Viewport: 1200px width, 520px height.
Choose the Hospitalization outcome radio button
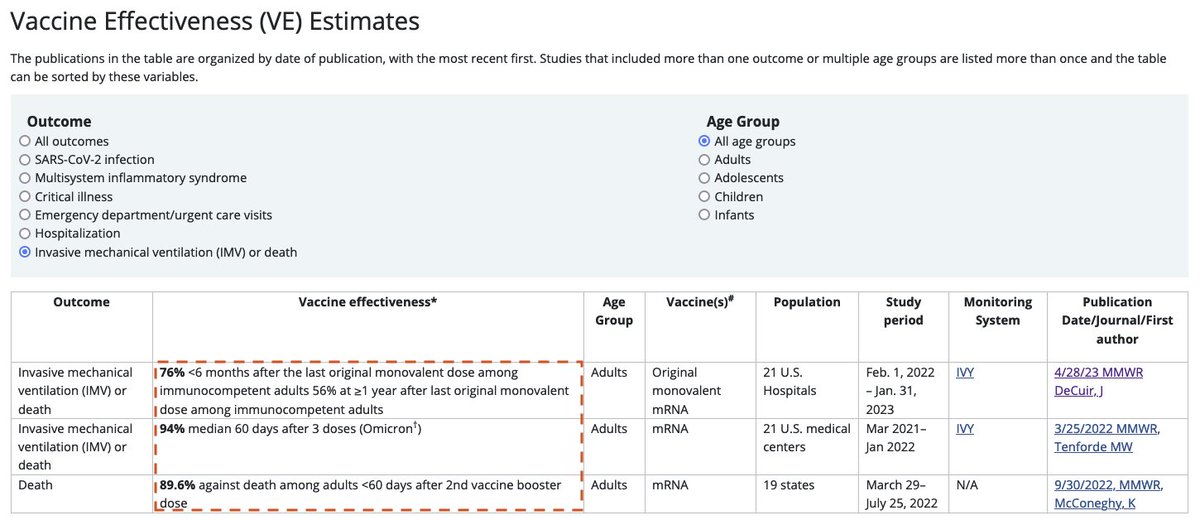[x=25, y=234]
